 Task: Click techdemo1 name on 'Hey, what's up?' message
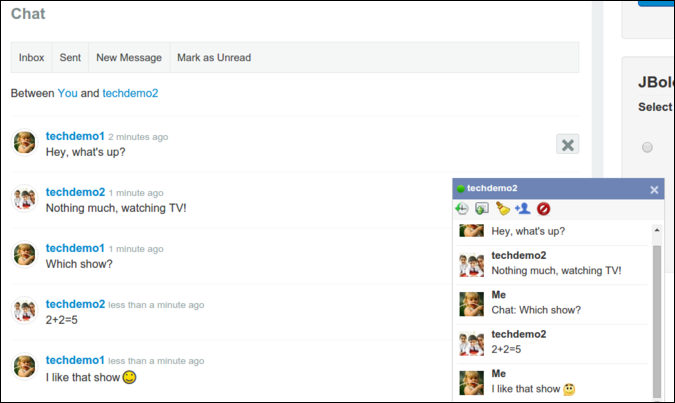point(75,136)
